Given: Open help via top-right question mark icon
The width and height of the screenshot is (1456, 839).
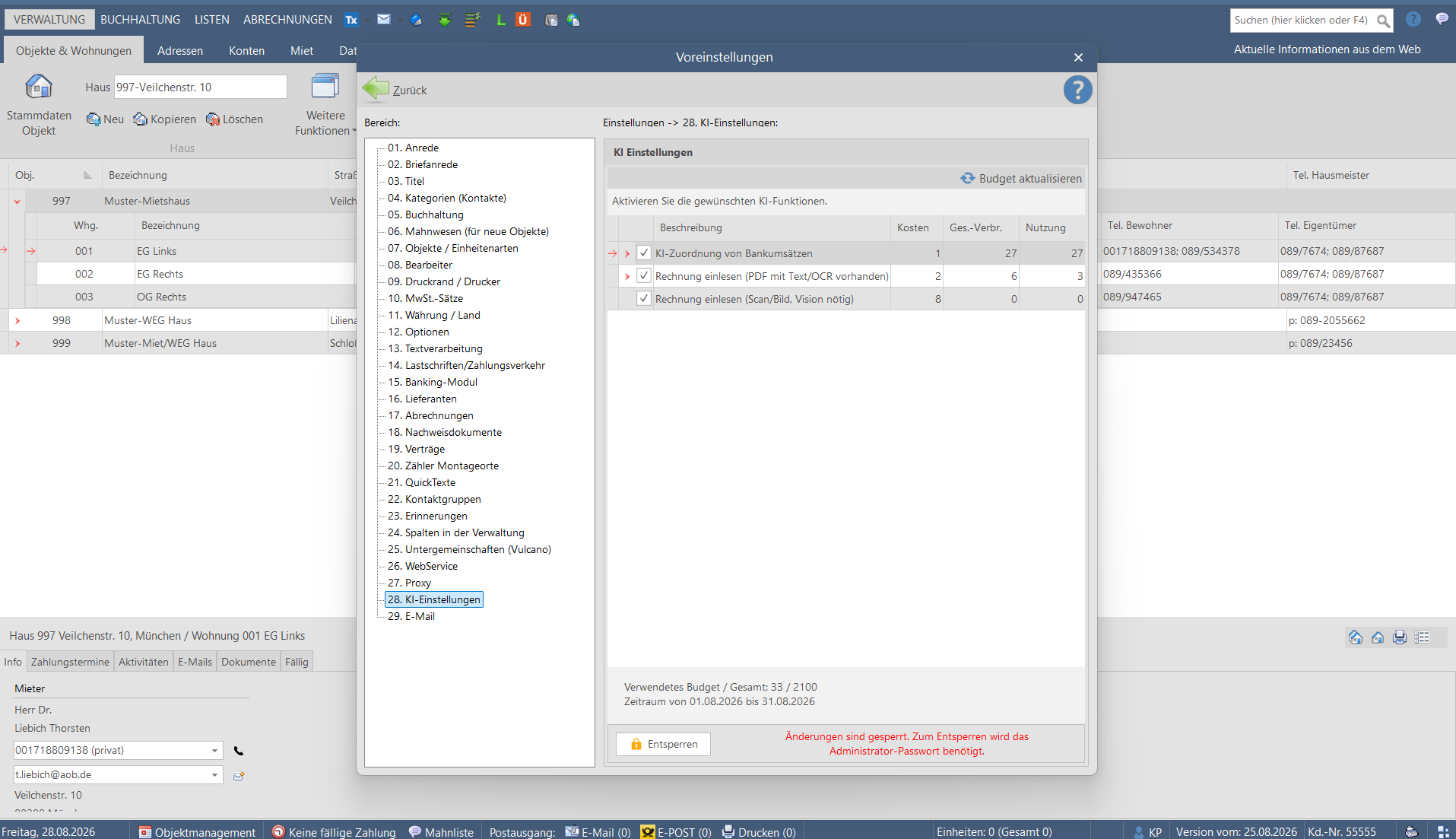Looking at the screenshot, I should click(x=1413, y=19).
